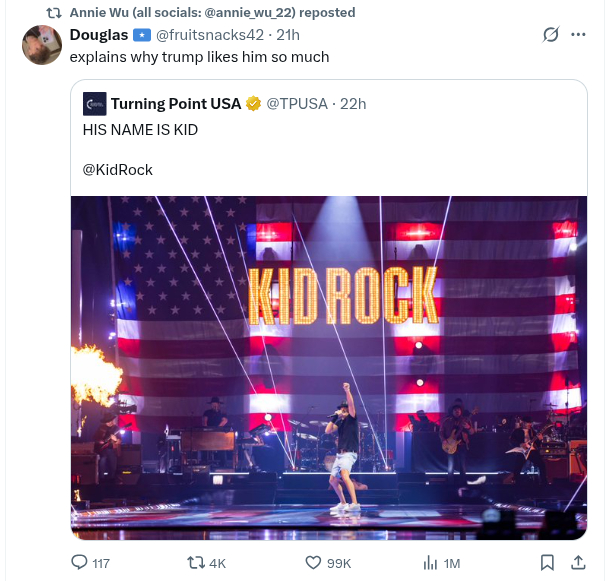Click the Douglas display name
The image size is (614, 581).
[x=98, y=35]
